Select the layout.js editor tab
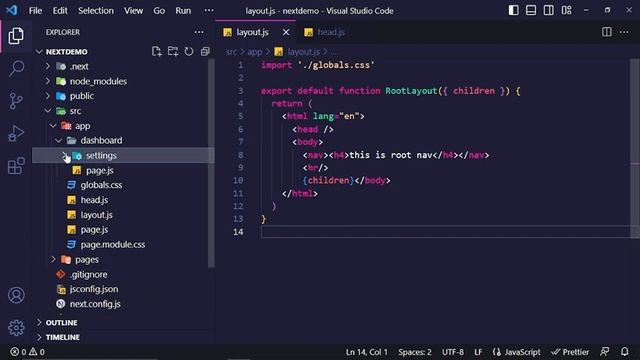The height and width of the screenshot is (360, 640). click(252, 32)
